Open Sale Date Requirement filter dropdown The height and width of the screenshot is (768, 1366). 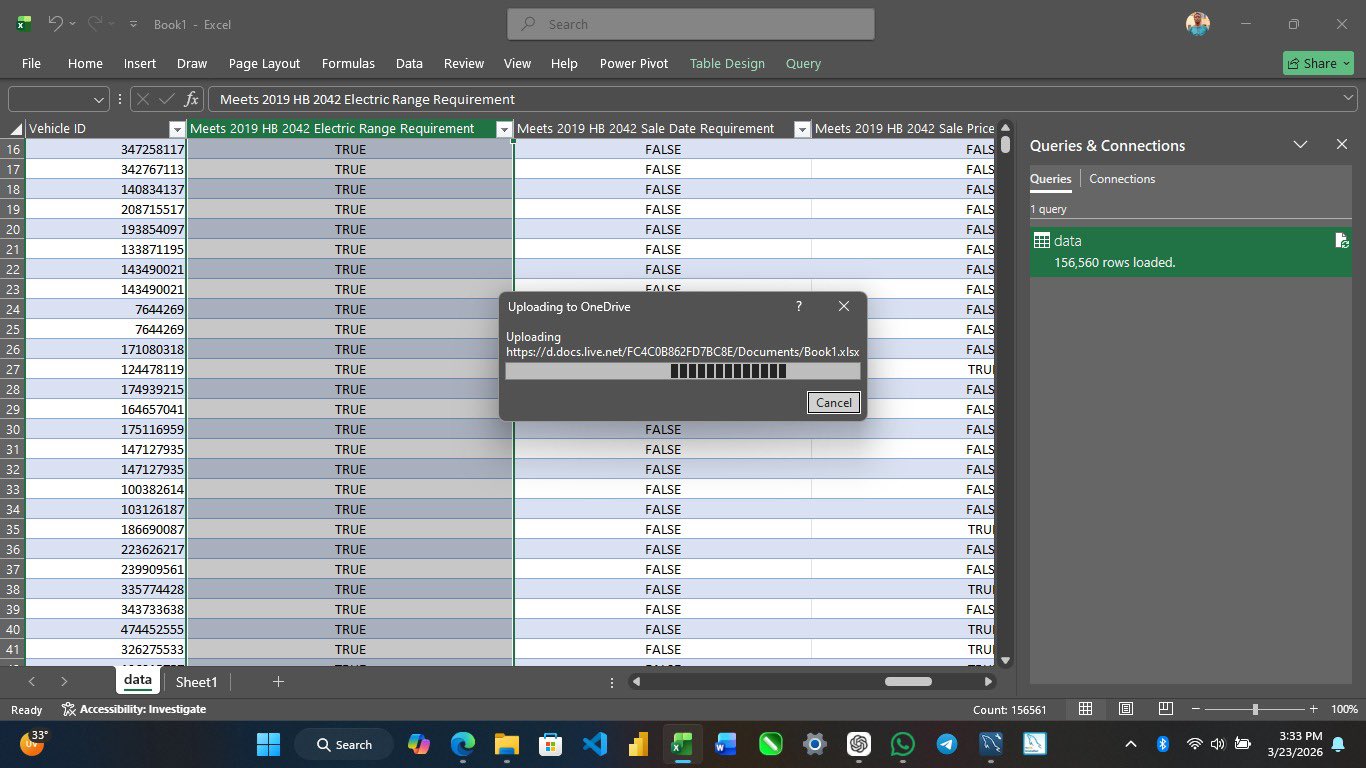click(x=801, y=129)
